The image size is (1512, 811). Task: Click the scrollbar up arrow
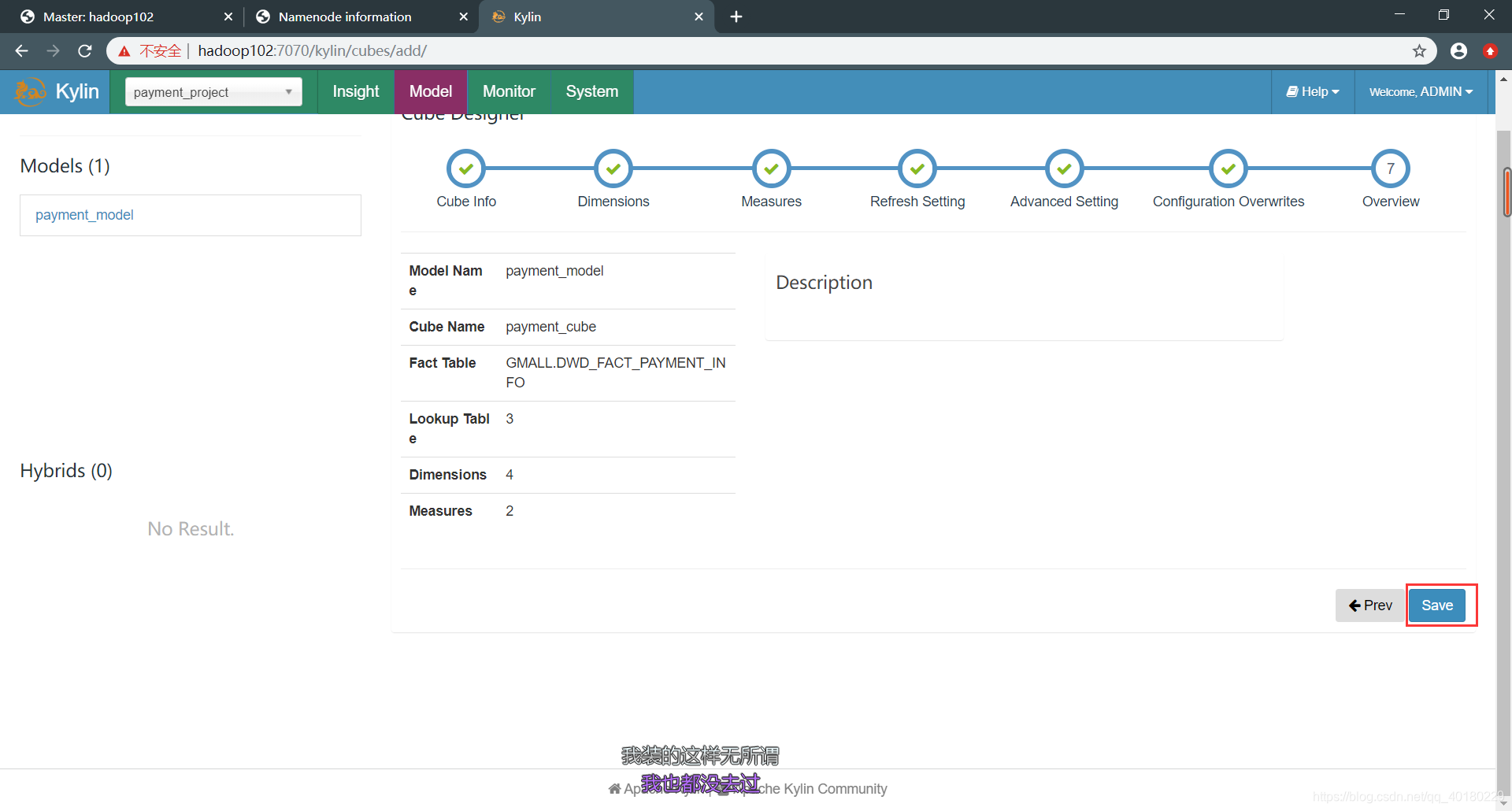(1503, 79)
